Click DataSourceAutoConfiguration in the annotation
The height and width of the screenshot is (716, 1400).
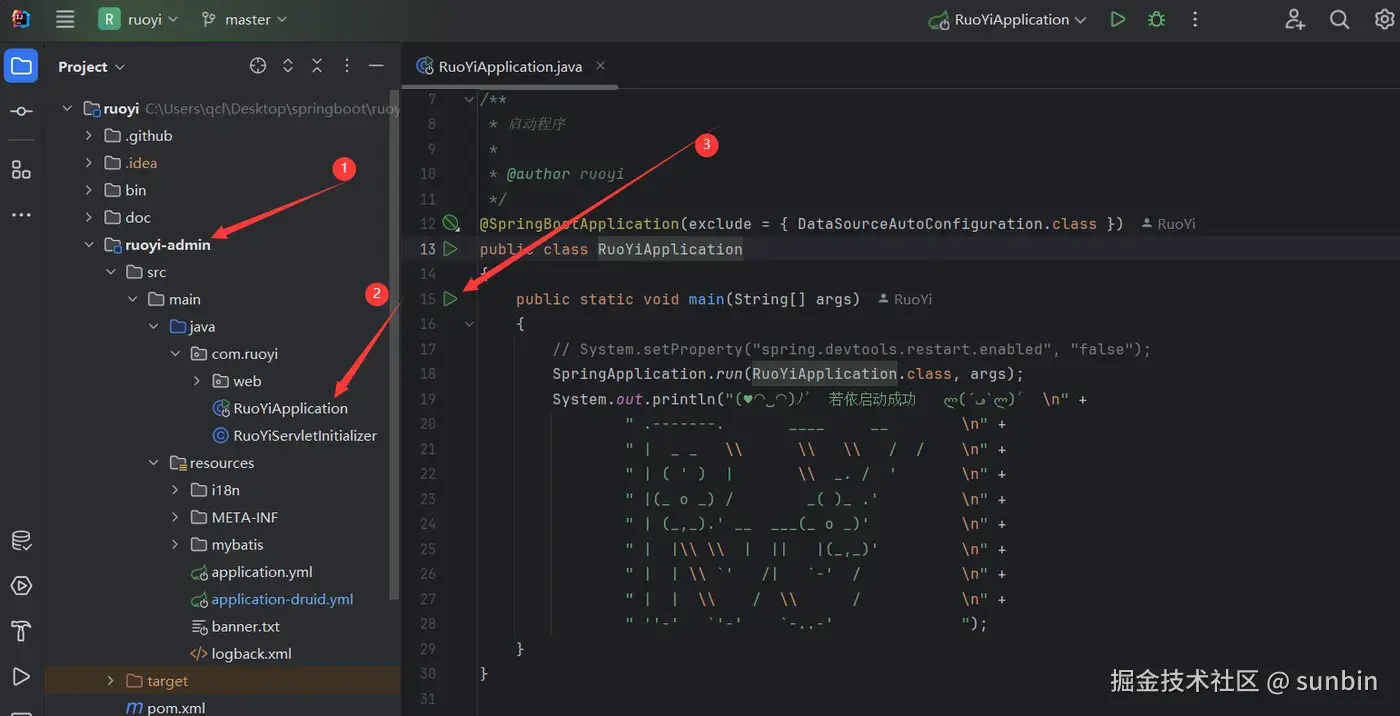point(920,224)
